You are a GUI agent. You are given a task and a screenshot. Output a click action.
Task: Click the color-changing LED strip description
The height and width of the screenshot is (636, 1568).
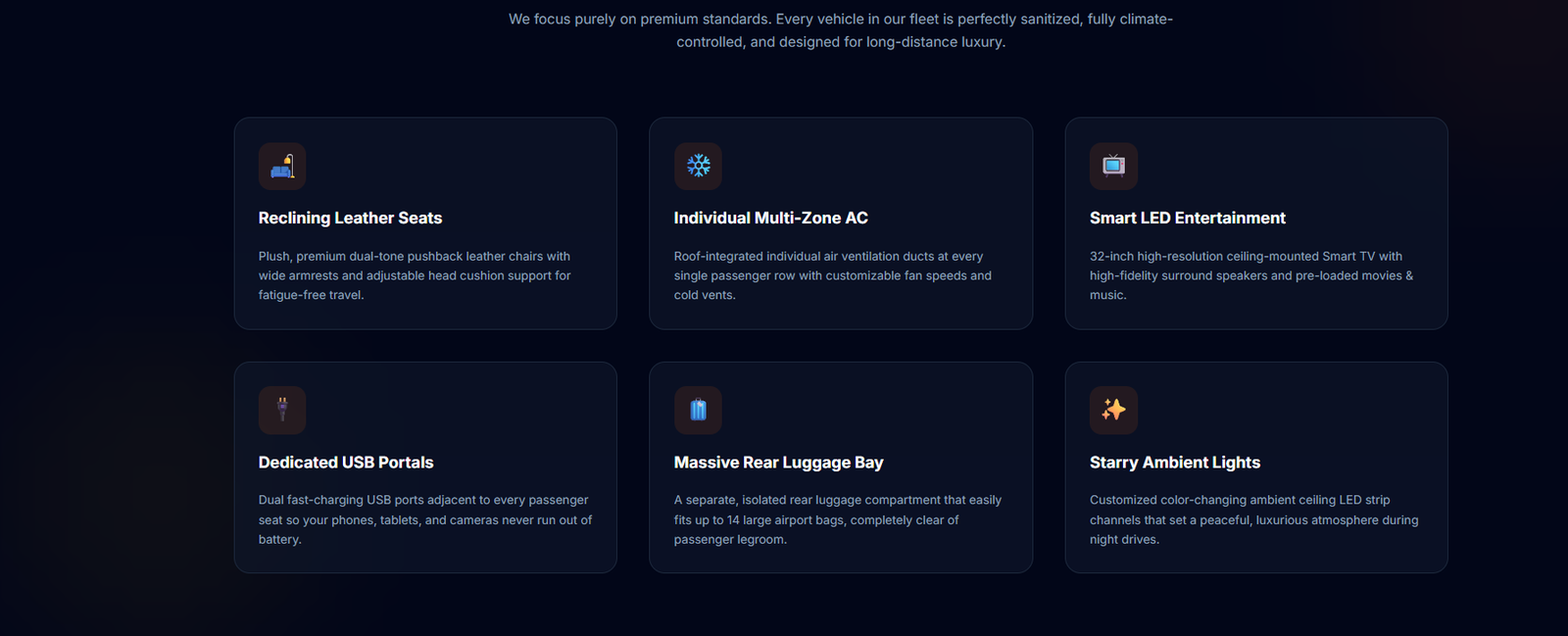tap(1254, 519)
